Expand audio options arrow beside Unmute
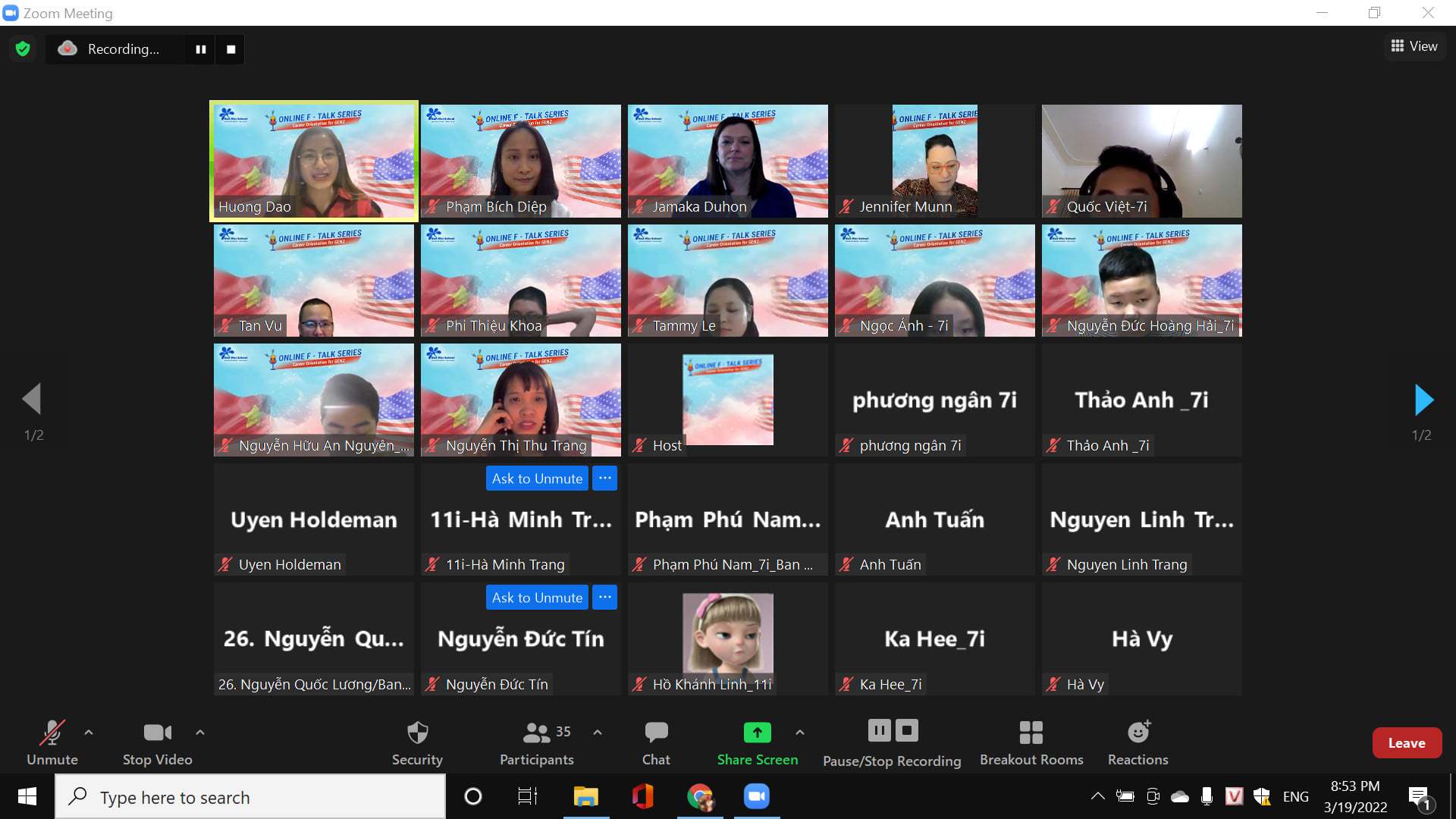The height and width of the screenshot is (819, 1456). 89,733
